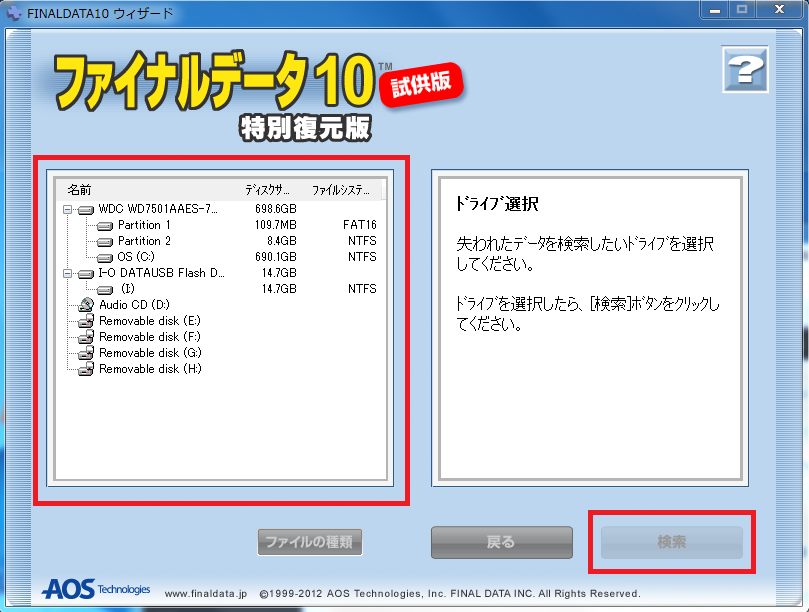
Task: Click the 698.6GB disk size value
Action: coord(276,209)
